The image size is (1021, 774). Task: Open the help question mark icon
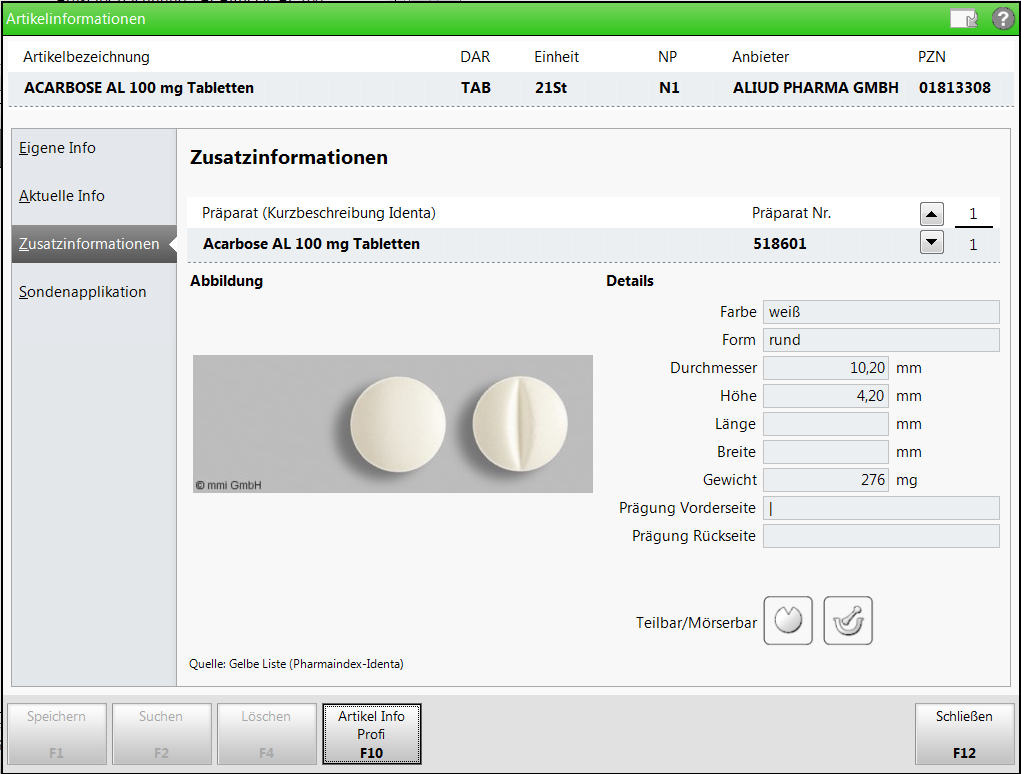click(x=1003, y=18)
